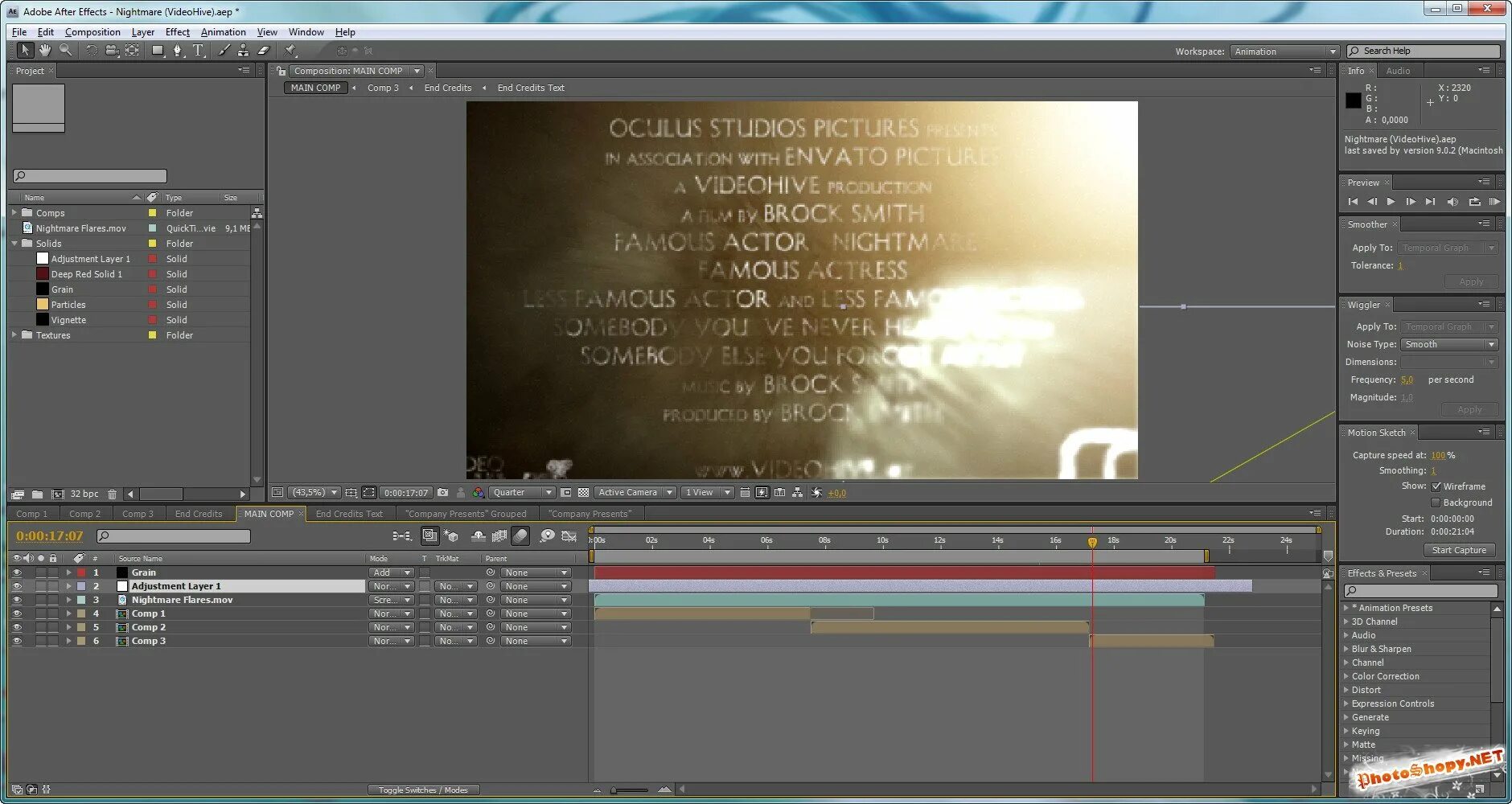Enable the Background checkbox in Motion Sketch
This screenshot has width=1512, height=804.
coord(1436,503)
